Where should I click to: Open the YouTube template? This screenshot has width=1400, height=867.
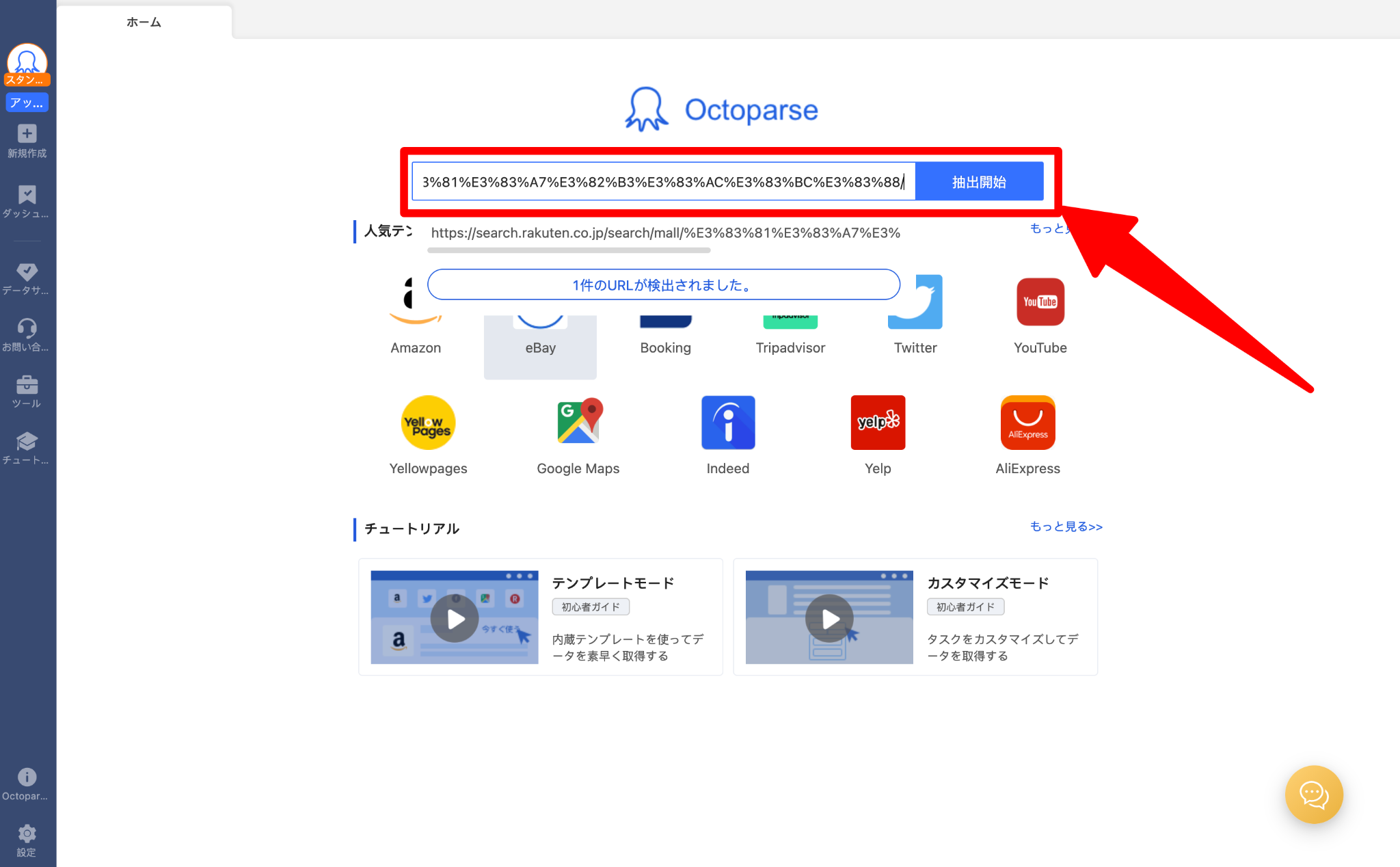(x=1040, y=315)
